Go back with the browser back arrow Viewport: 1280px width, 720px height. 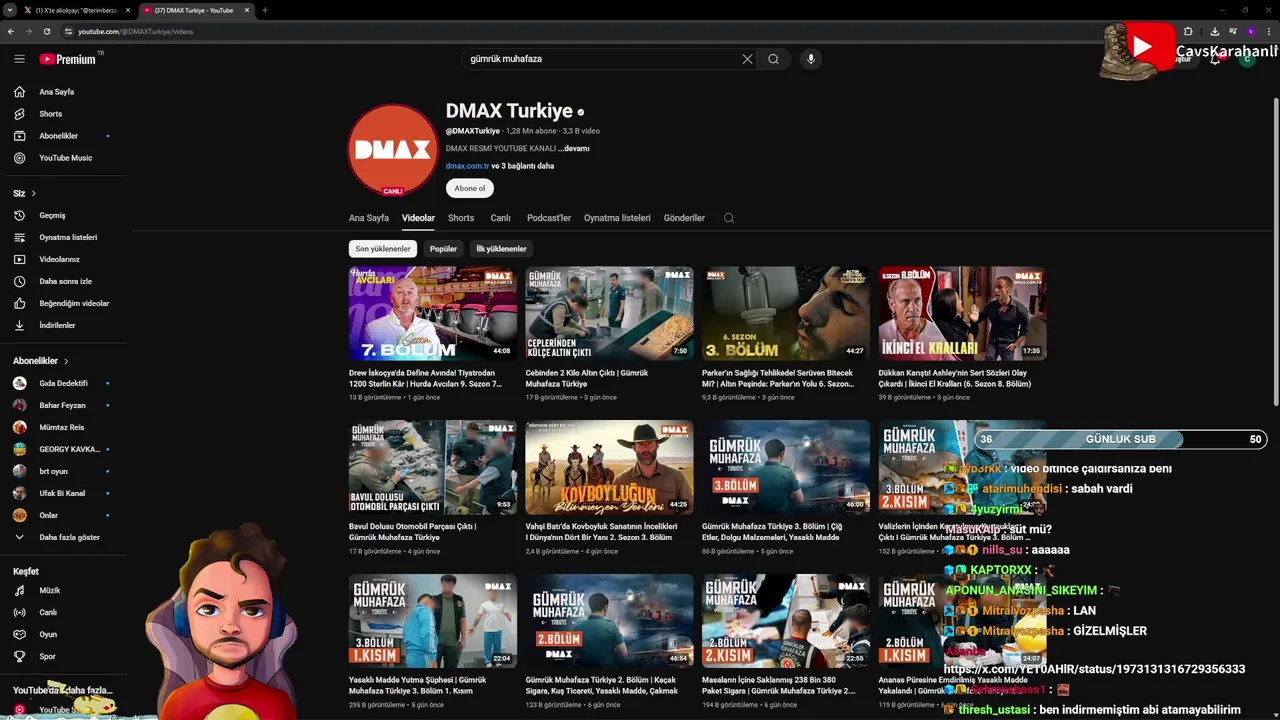point(11,31)
